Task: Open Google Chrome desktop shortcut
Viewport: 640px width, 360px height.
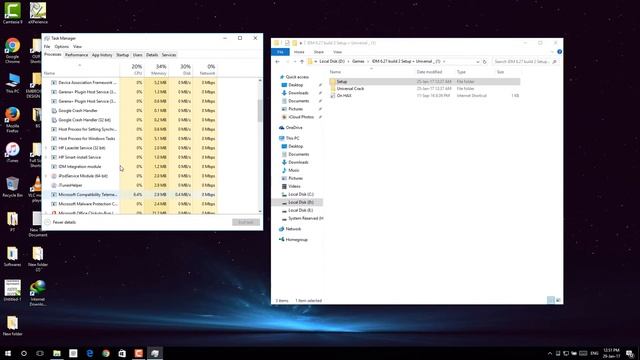Action: [x=13, y=50]
